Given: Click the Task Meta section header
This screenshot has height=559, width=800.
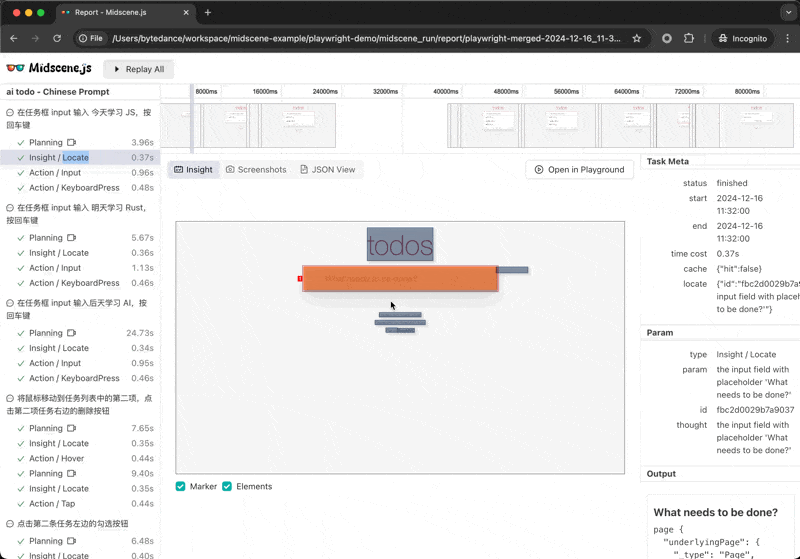Looking at the screenshot, I should tap(668, 161).
